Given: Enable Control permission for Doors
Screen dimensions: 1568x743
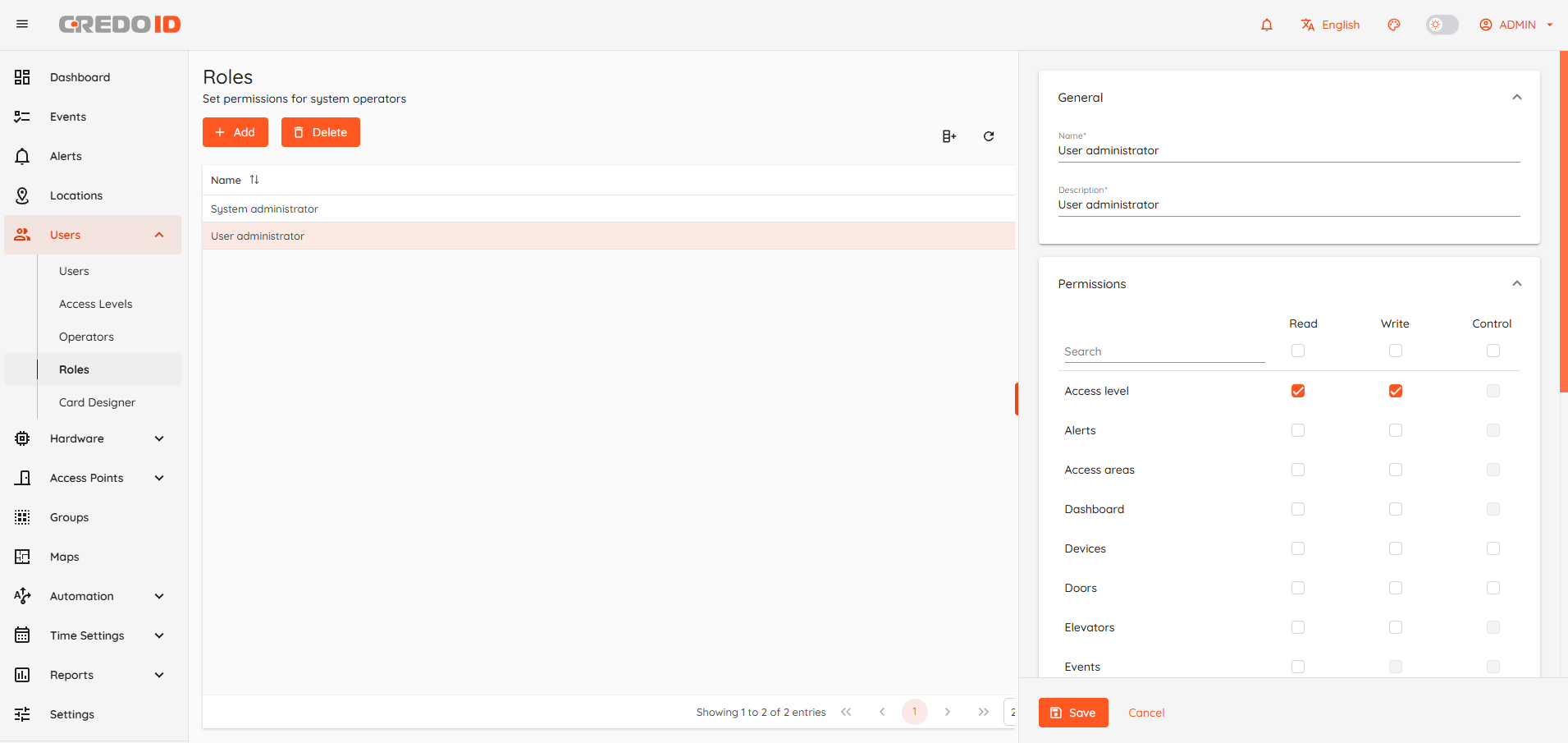Looking at the screenshot, I should [1493, 588].
